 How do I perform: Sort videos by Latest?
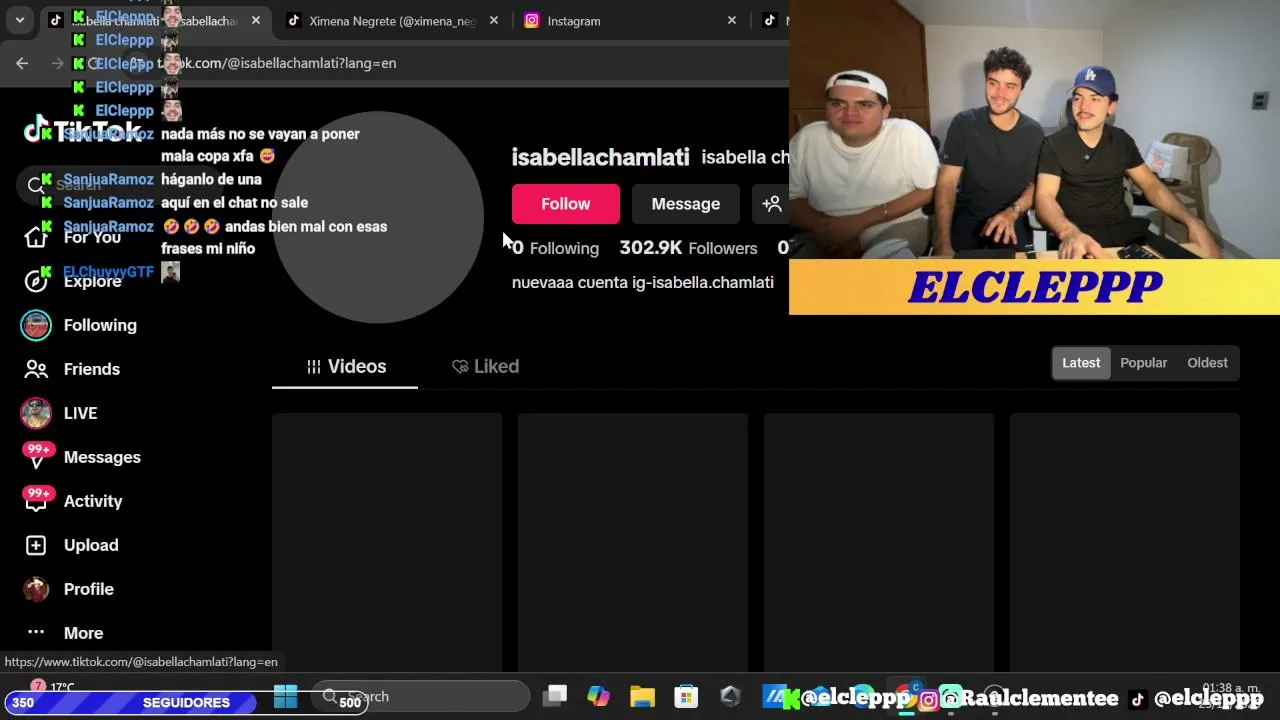[1081, 363]
